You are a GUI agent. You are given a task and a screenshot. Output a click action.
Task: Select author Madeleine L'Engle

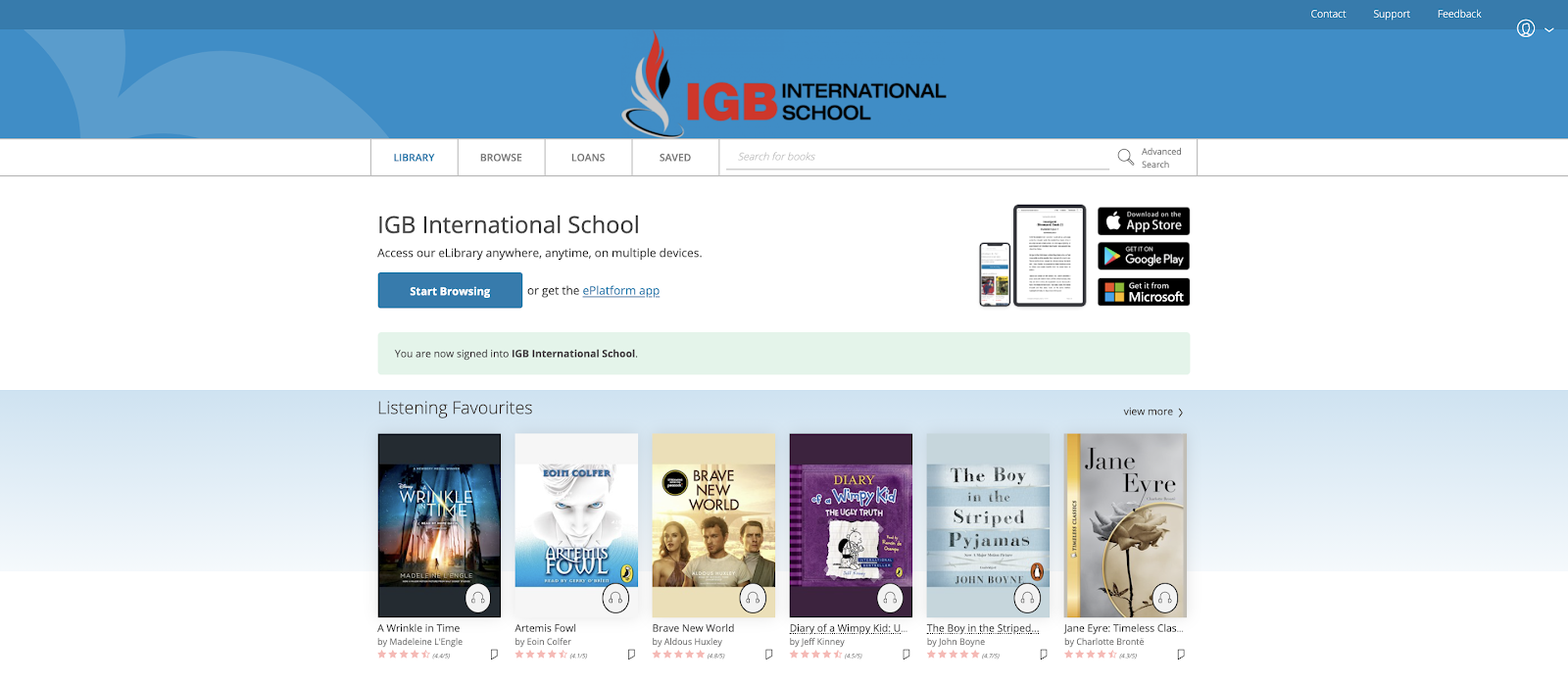pyautogui.click(x=425, y=642)
